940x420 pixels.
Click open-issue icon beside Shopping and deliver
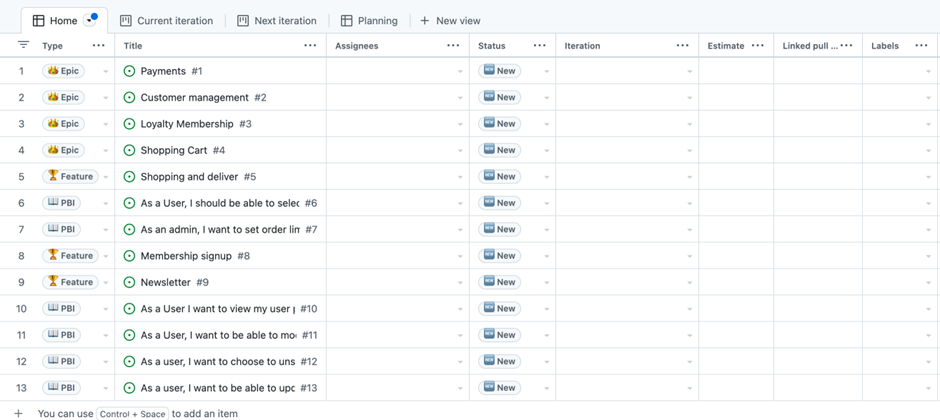pos(129,176)
